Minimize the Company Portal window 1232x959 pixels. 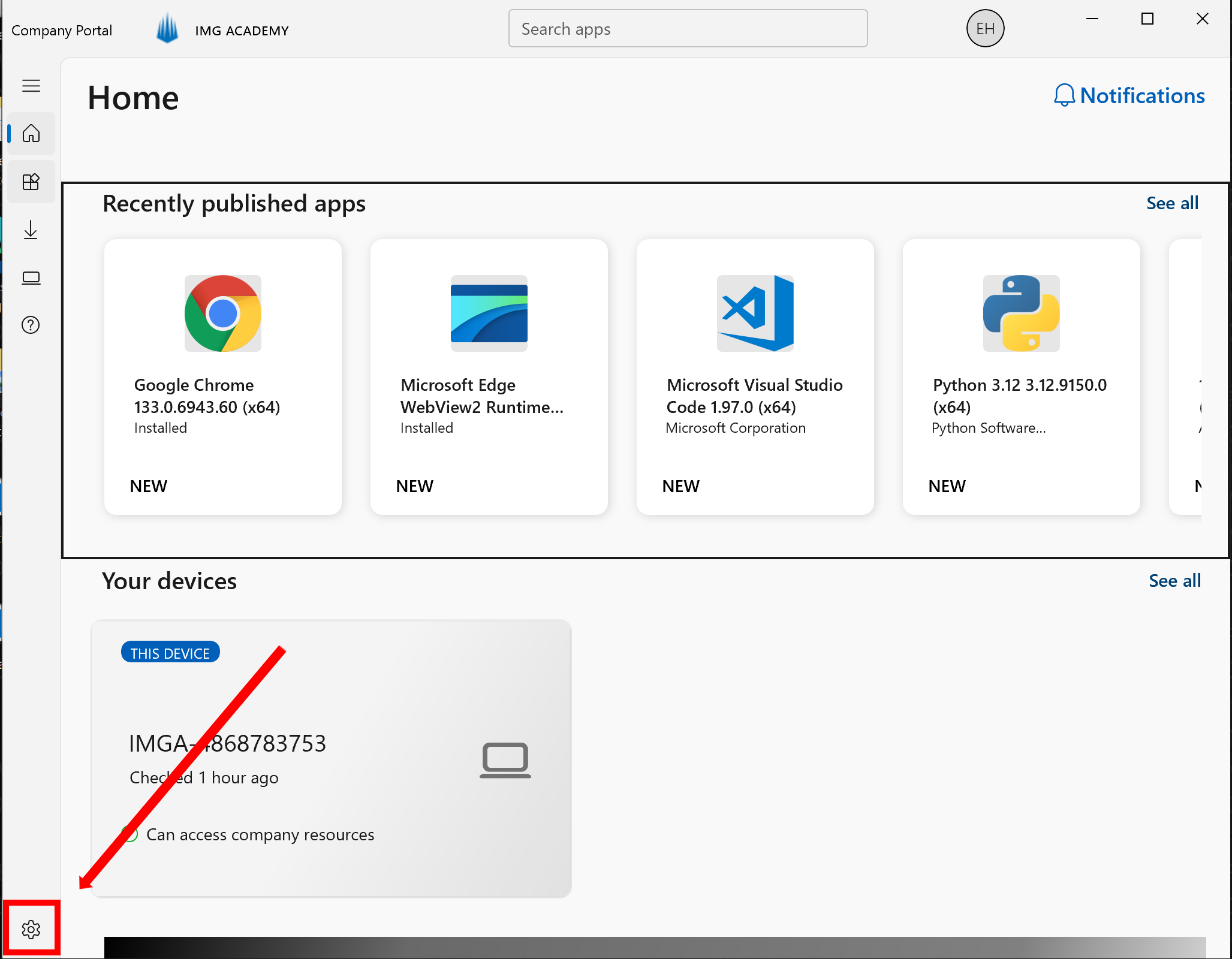point(1092,19)
